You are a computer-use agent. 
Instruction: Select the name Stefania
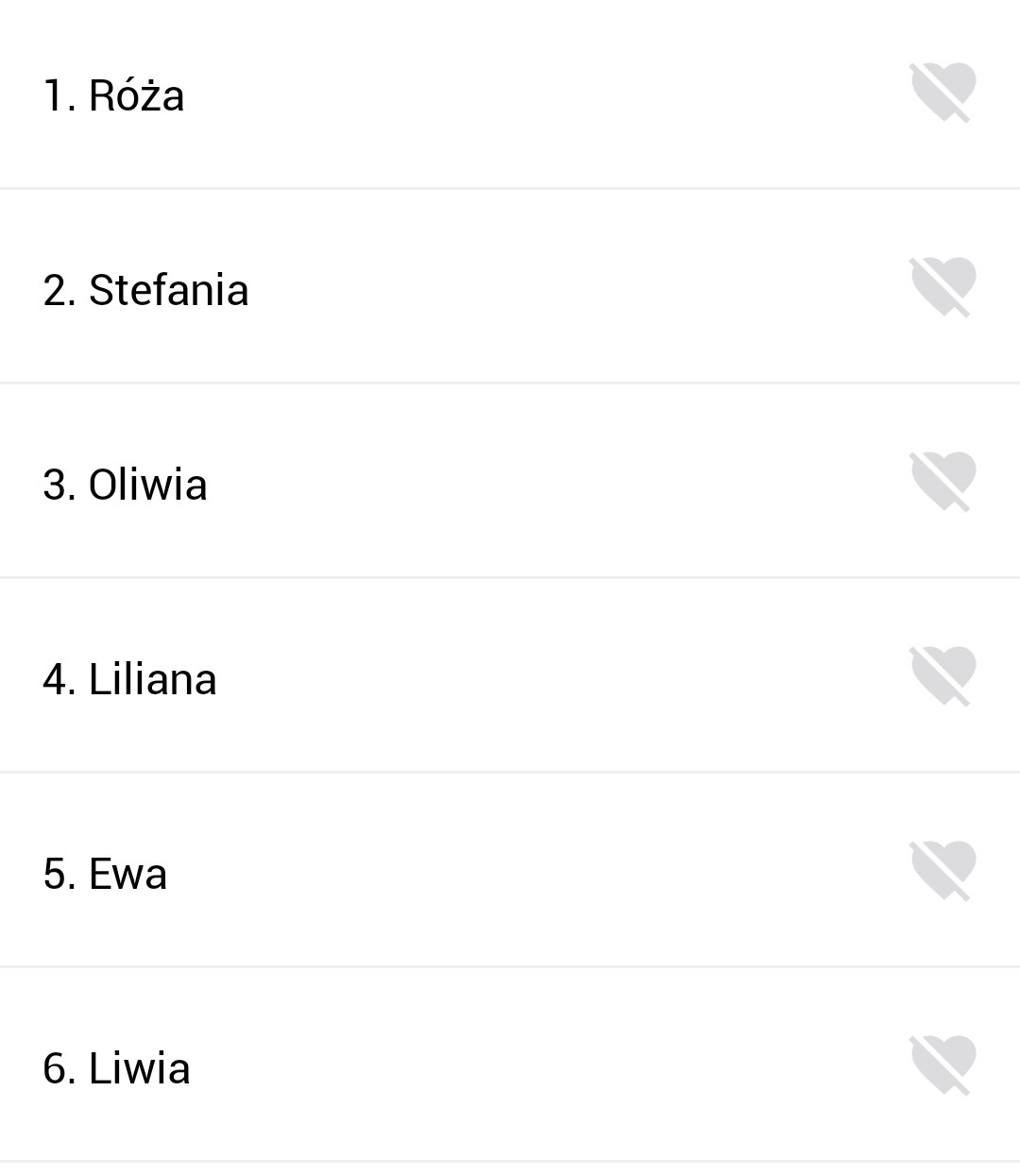click(x=168, y=290)
